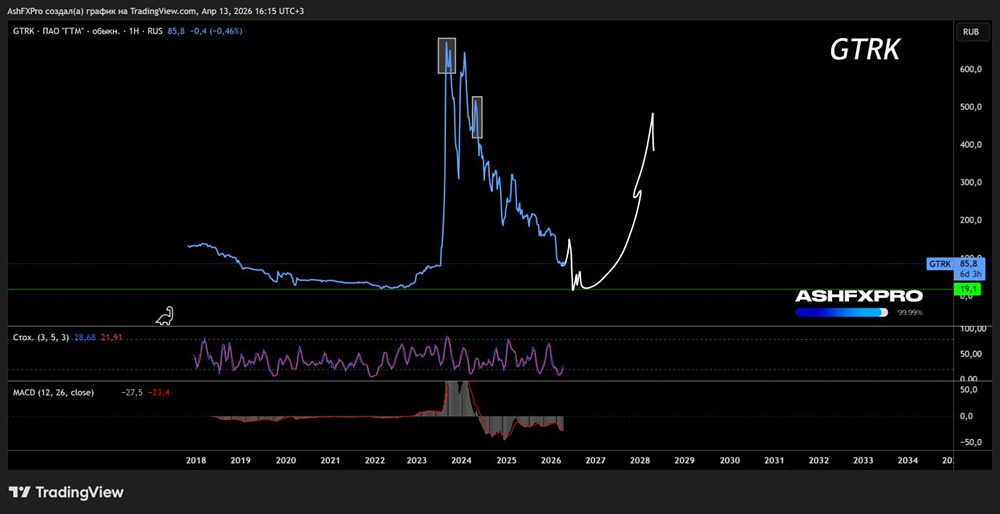Click the 2031 label on time axis
This screenshot has width=1000, height=514.
point(774,460)
